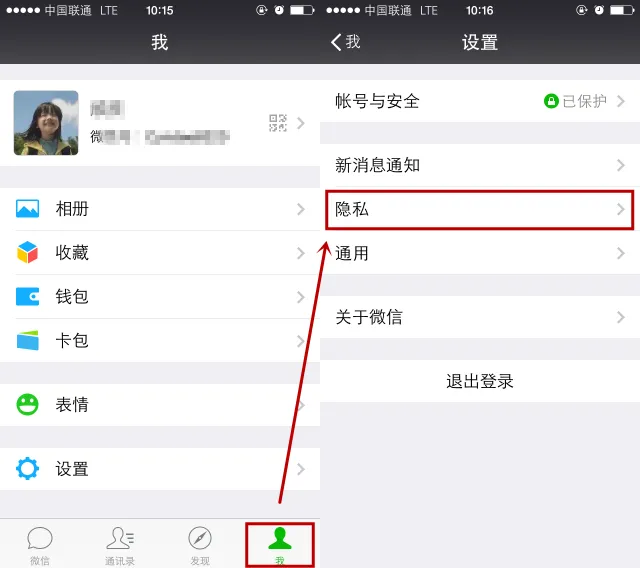Viewport: 640px width, 568px height.
Task: Open the 隐私 privacy row chevron
Action: coord(621,209)
